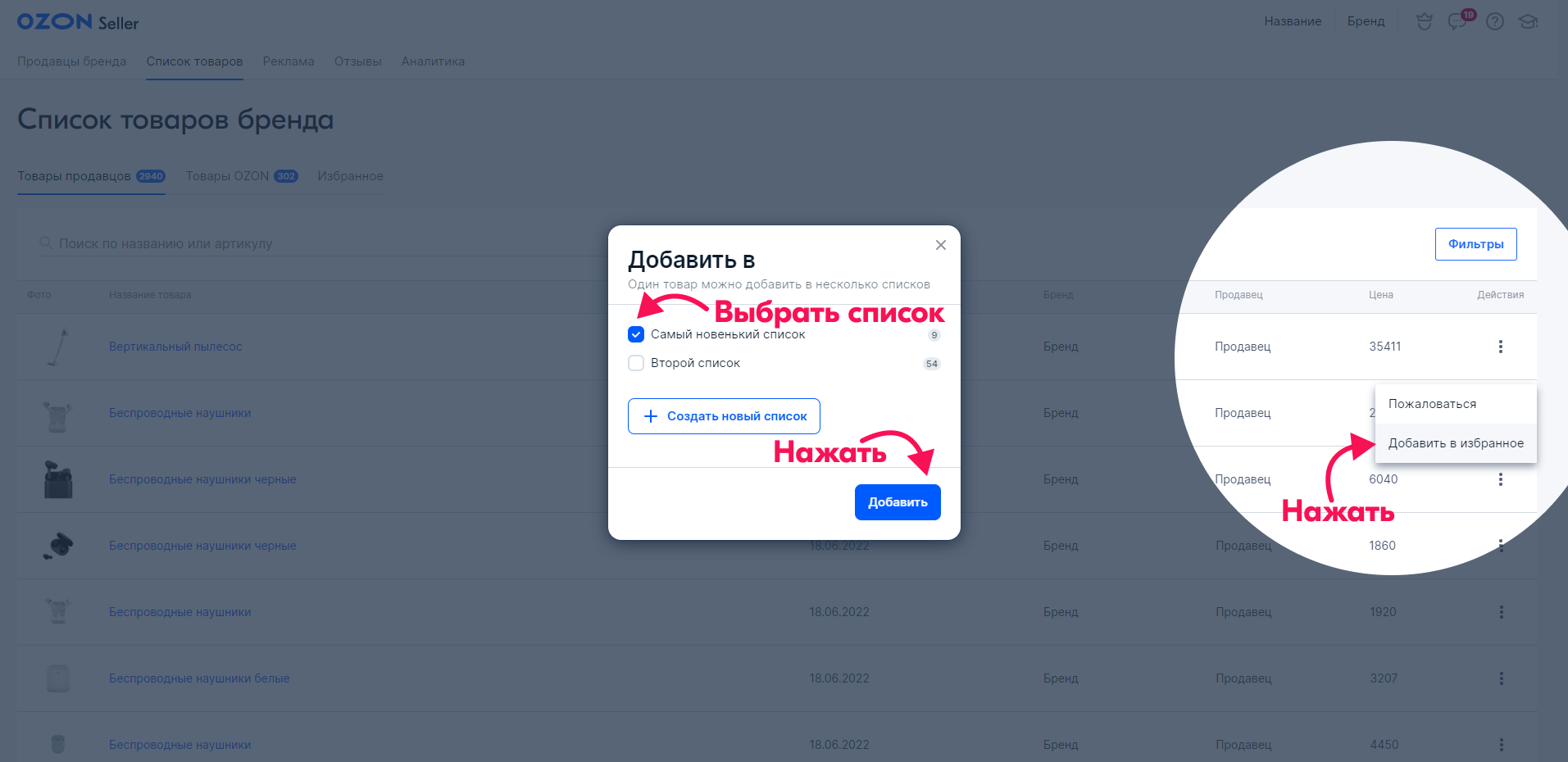
Task: Select "Добавить в избранное" menu entry
Action: [x=1455, y=443]
